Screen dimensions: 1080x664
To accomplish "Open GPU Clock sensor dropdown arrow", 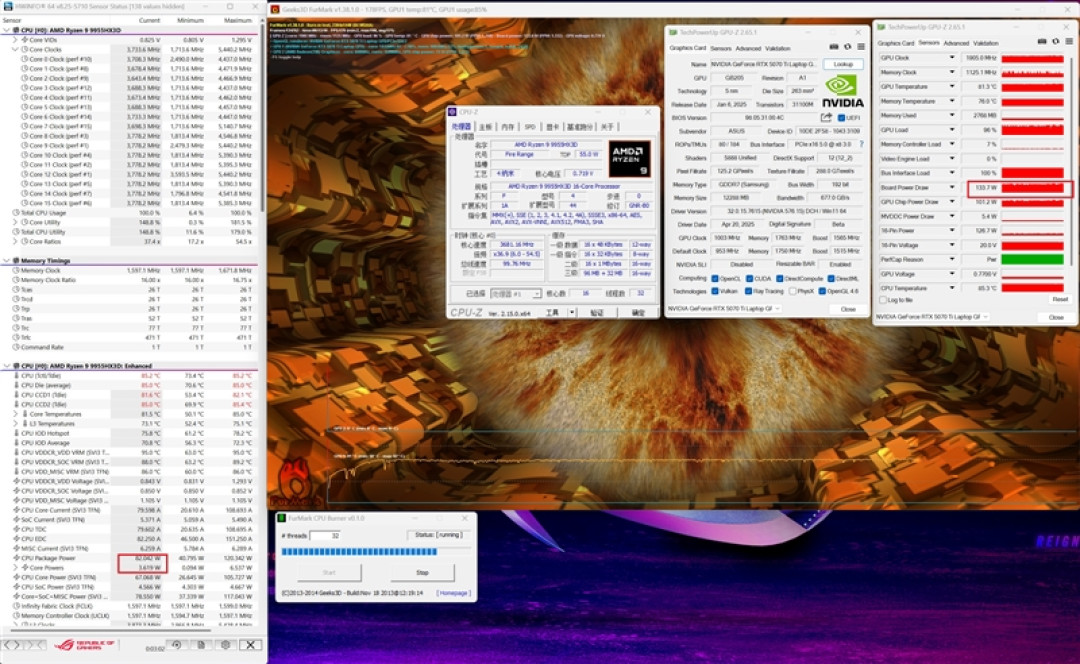I will click(x=953, y=58).
